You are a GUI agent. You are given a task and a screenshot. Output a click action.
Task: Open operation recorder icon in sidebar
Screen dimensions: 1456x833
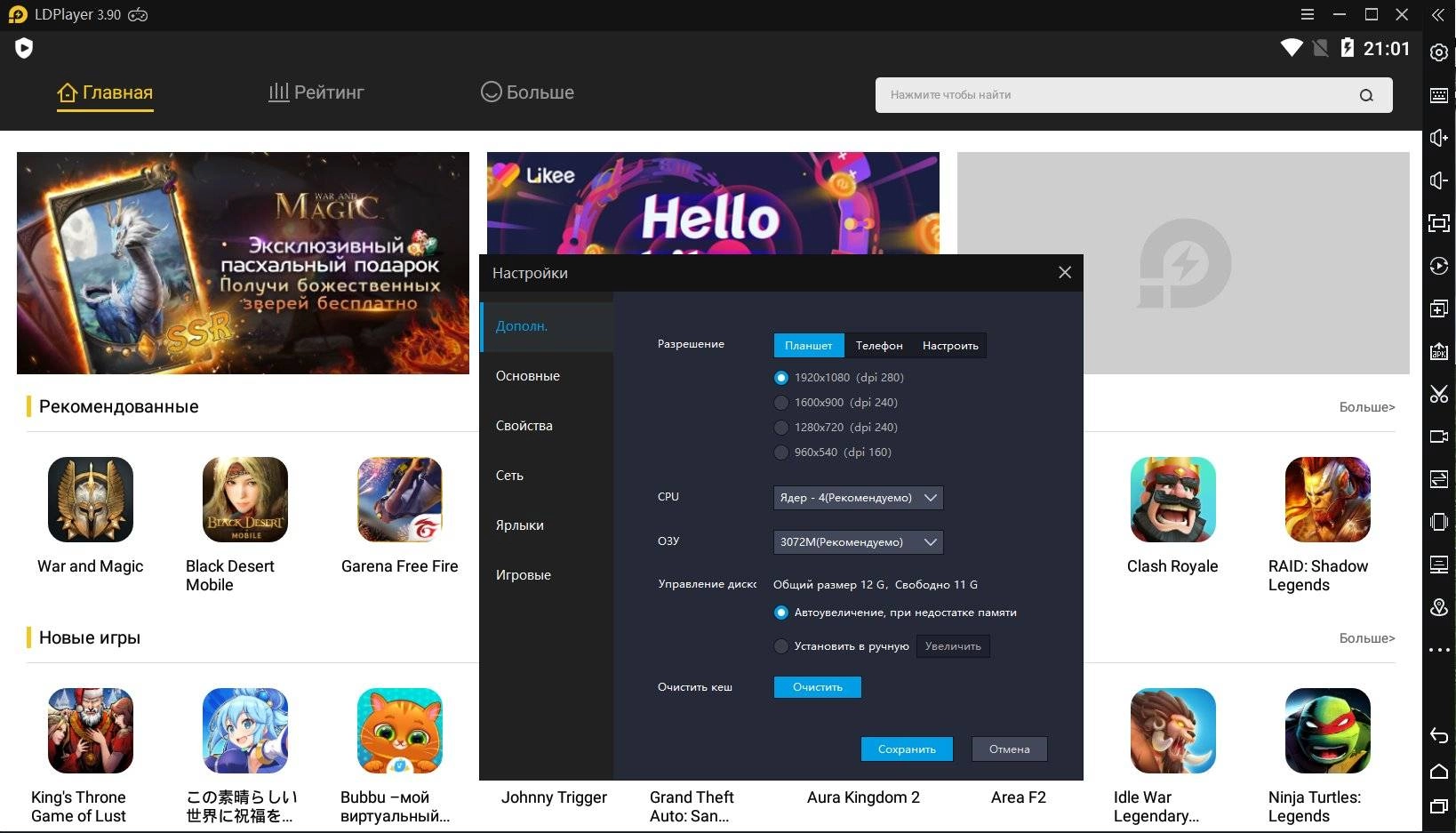(x=1438, y=266)
